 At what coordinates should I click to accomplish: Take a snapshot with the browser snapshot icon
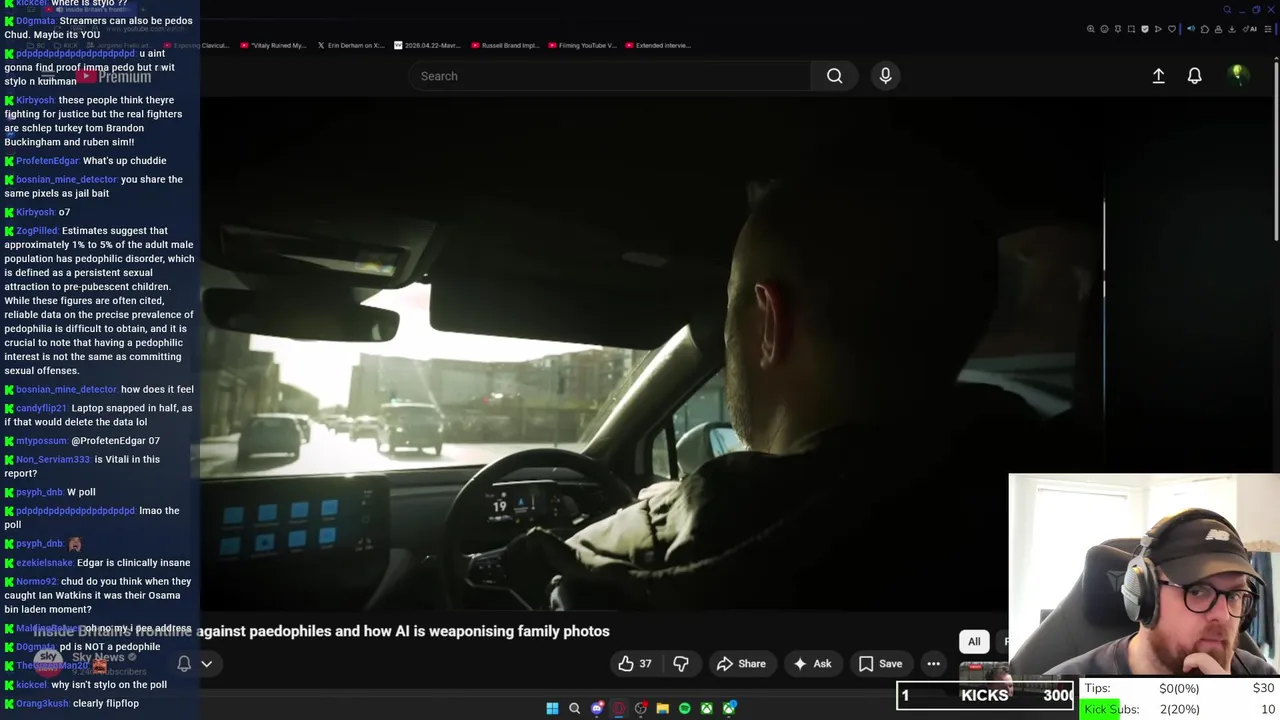1131,29
